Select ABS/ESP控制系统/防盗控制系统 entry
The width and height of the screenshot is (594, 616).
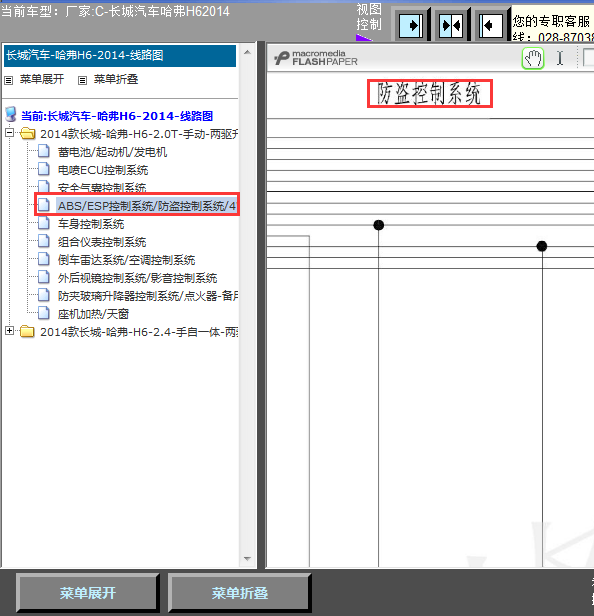tap(147, 206)
